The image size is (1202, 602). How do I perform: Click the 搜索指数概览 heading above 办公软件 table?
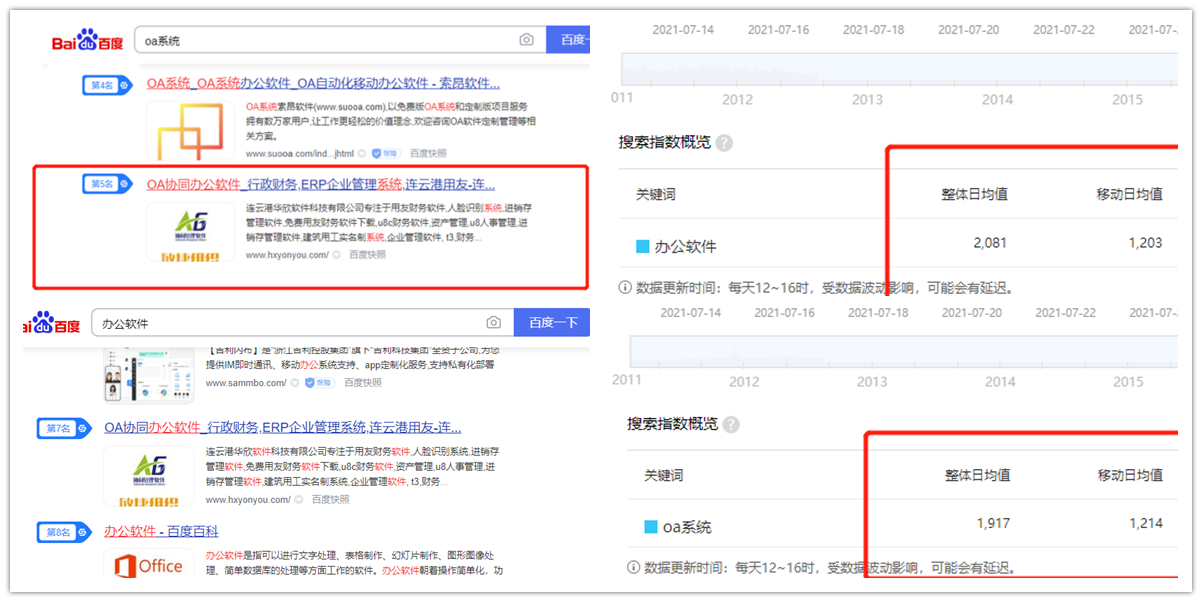pyautogui.click(x=665, y=143)
